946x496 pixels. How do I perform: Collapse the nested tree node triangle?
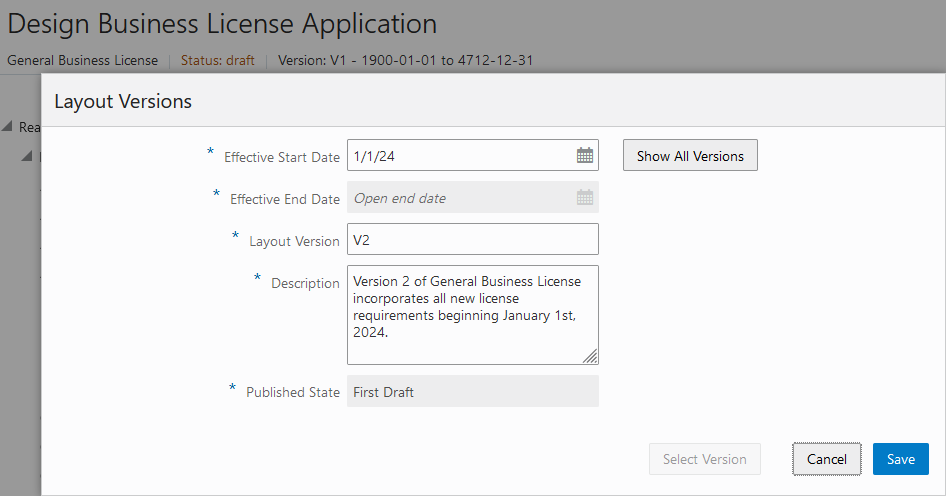point(28,157)
